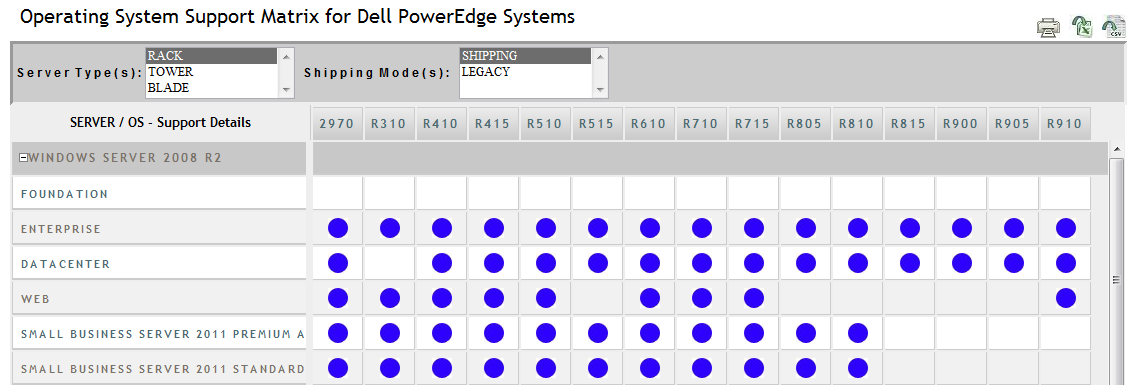Click Server Type list up arrow
Screen dimensions: 1130x385
click(x=286, y=56)
